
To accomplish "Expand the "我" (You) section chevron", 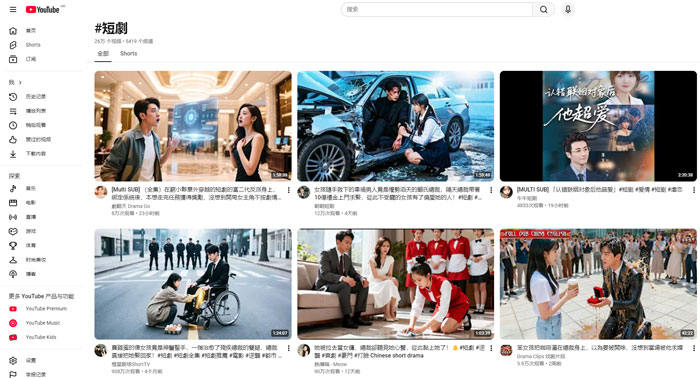I will coord(20,82).
